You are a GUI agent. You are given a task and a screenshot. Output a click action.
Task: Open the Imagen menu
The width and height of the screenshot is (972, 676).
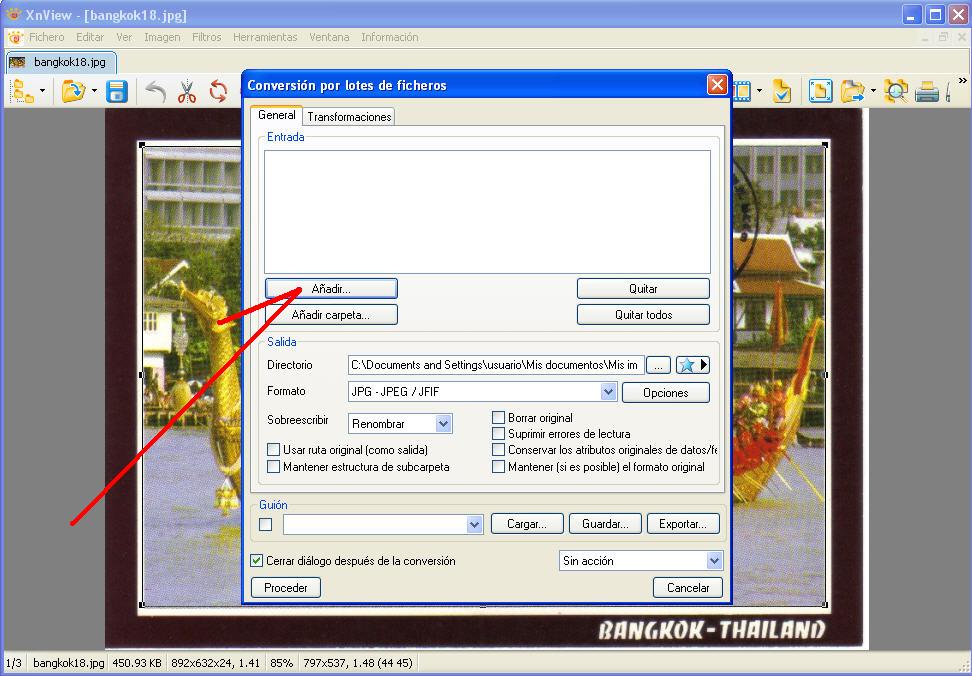(162, 37)
